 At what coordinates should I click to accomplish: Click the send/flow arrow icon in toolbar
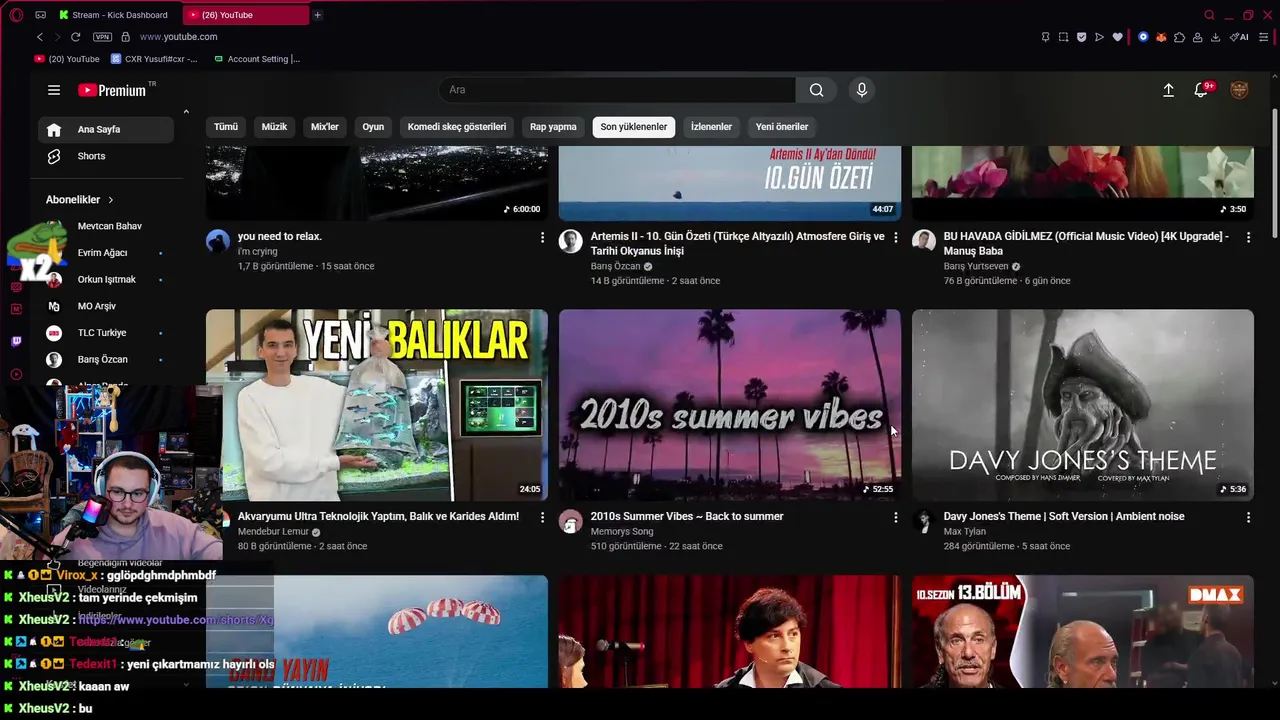point(1099,37)
